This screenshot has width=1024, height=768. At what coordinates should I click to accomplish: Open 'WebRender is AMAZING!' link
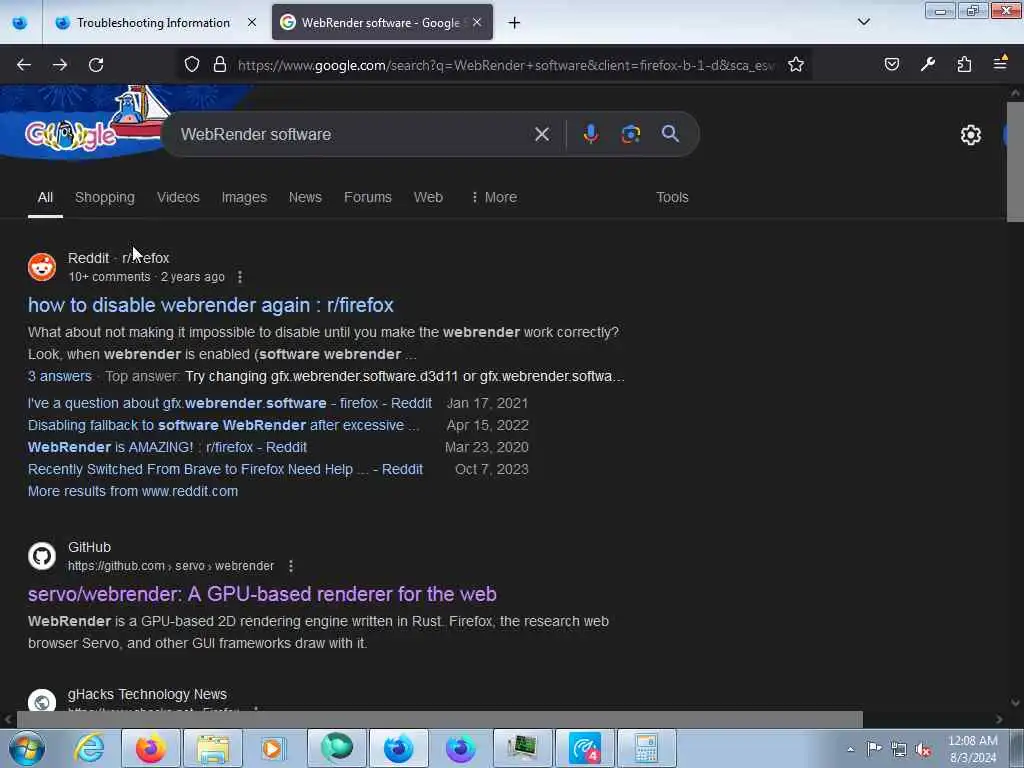(167, 447)
